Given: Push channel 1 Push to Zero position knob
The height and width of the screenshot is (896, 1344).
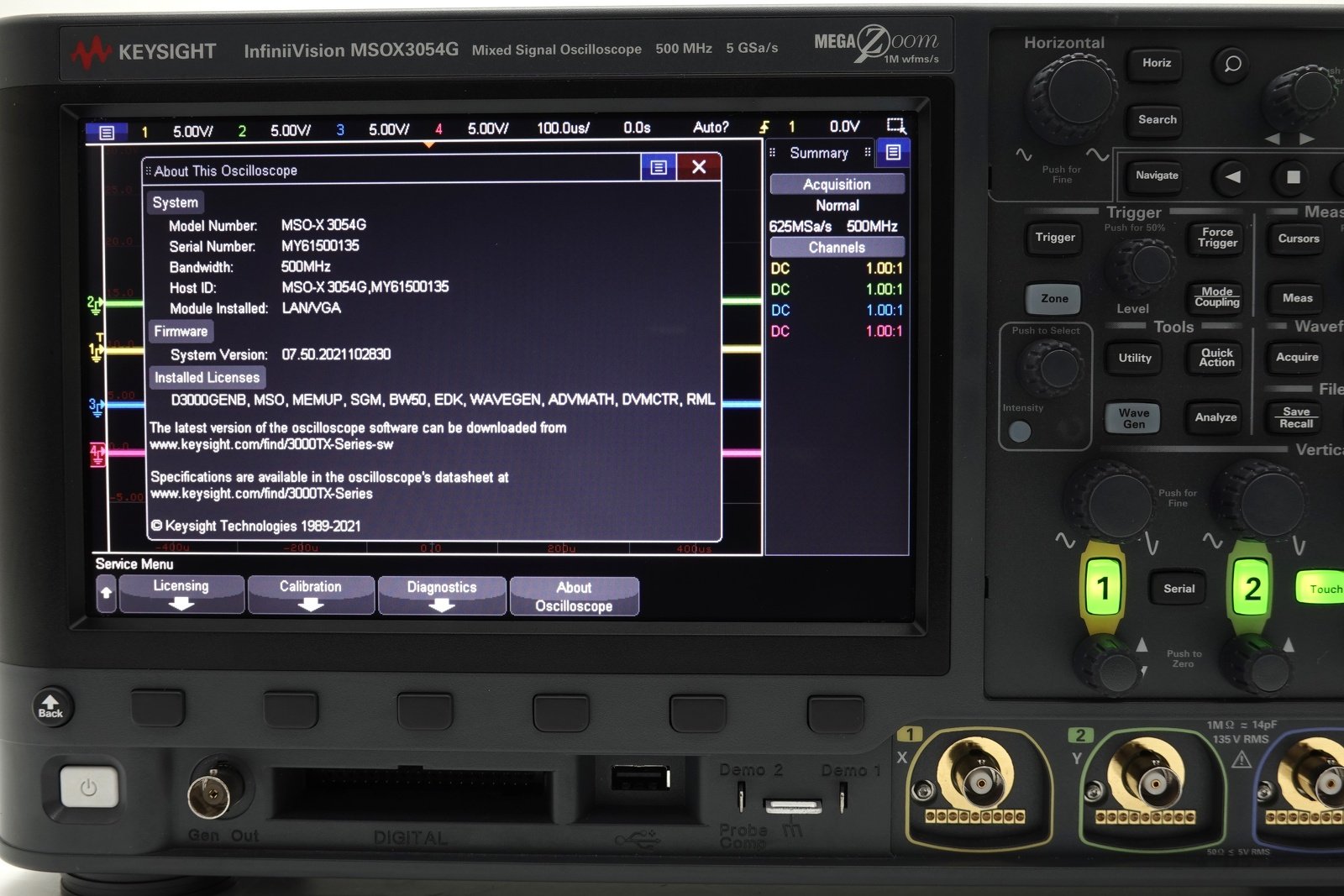Looking at the screenshot, I should coord(1112,666).
